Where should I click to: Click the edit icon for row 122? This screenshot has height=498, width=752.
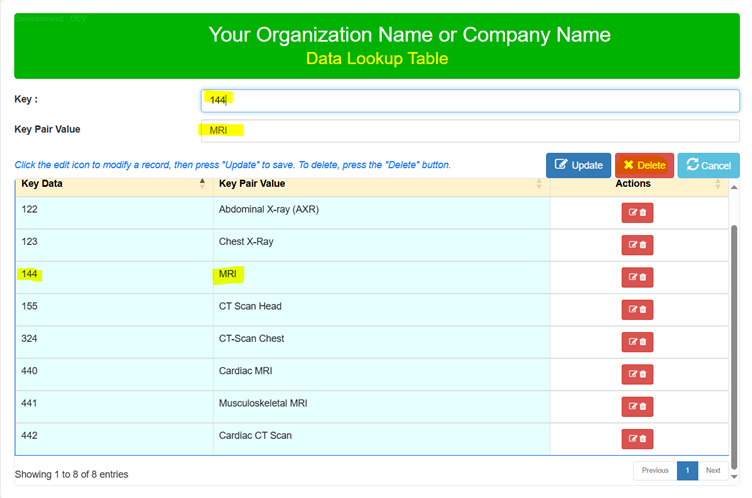[x=637, y=213]
